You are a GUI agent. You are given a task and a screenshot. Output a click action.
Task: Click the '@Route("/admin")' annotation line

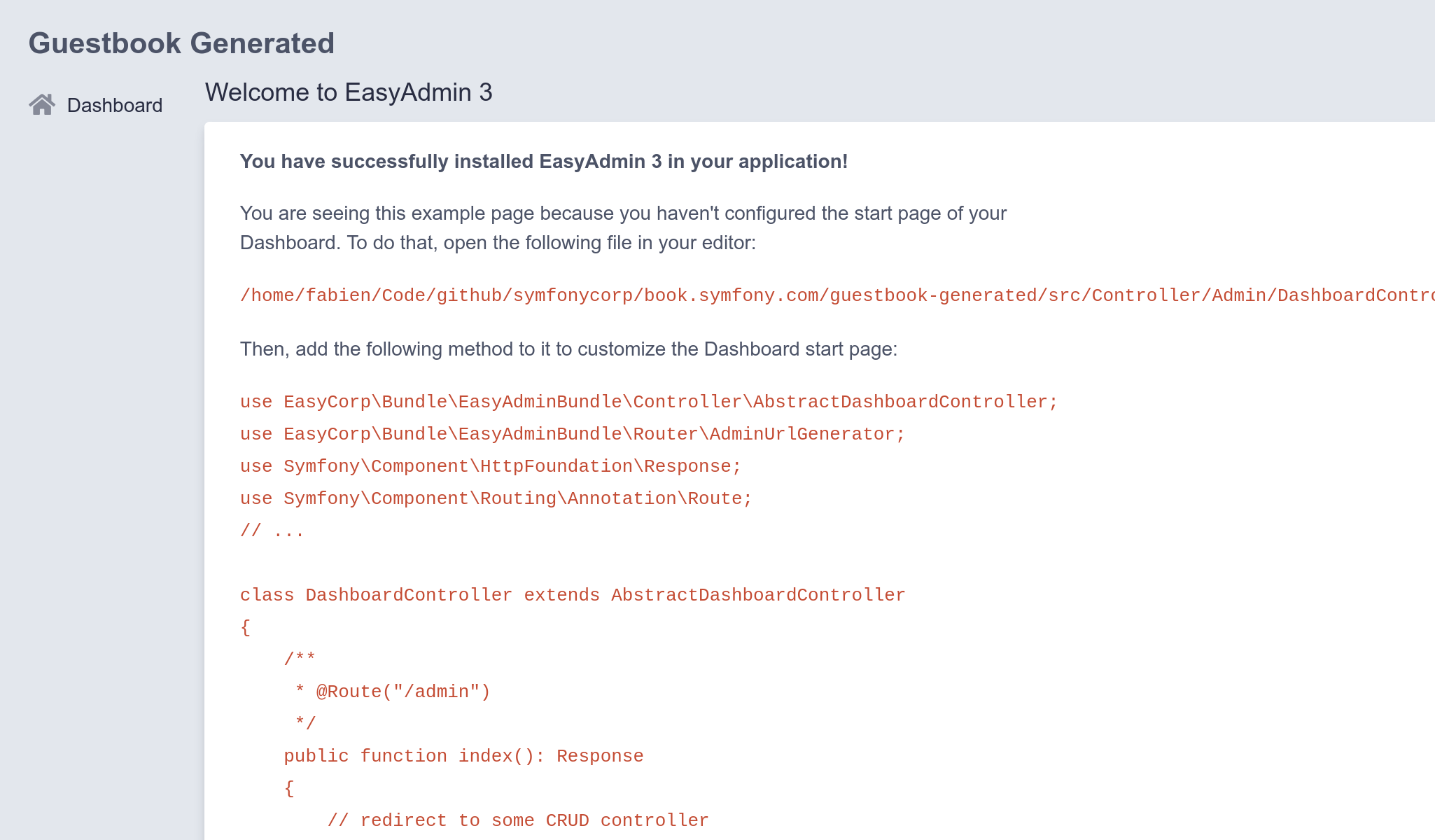click(x=393, y=692)
